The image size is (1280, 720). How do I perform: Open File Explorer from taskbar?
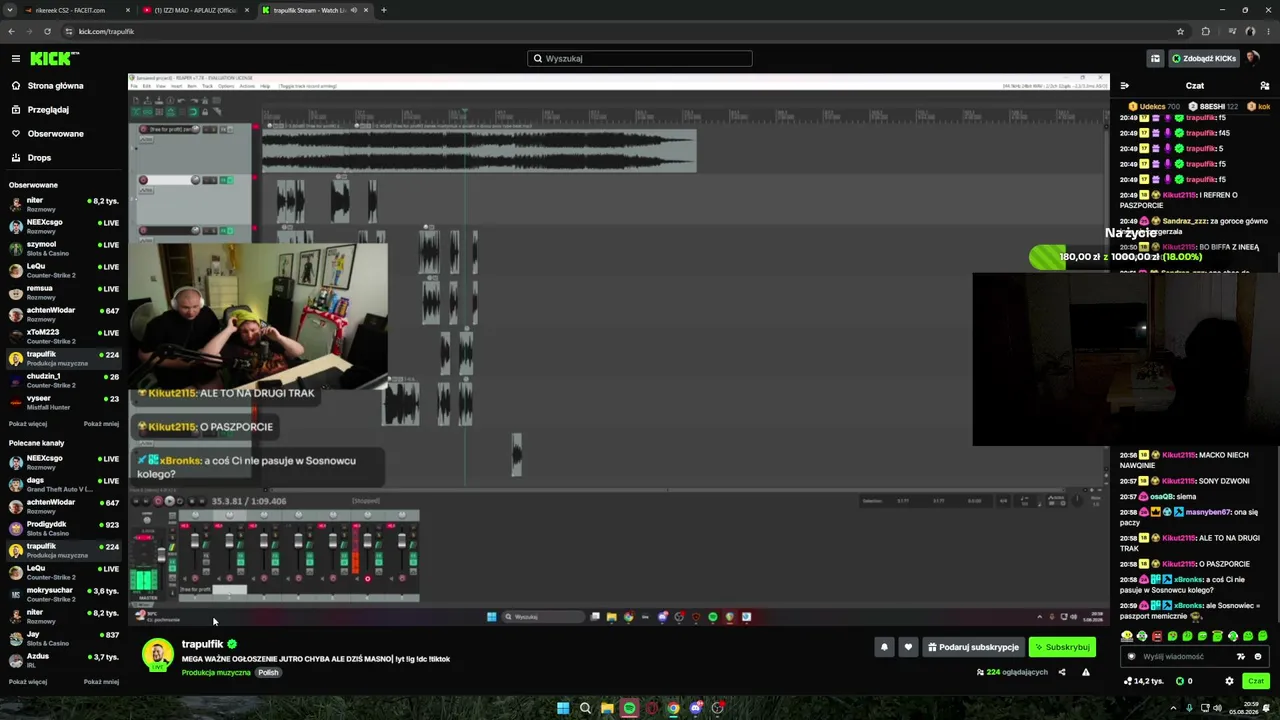click(607, 708)
